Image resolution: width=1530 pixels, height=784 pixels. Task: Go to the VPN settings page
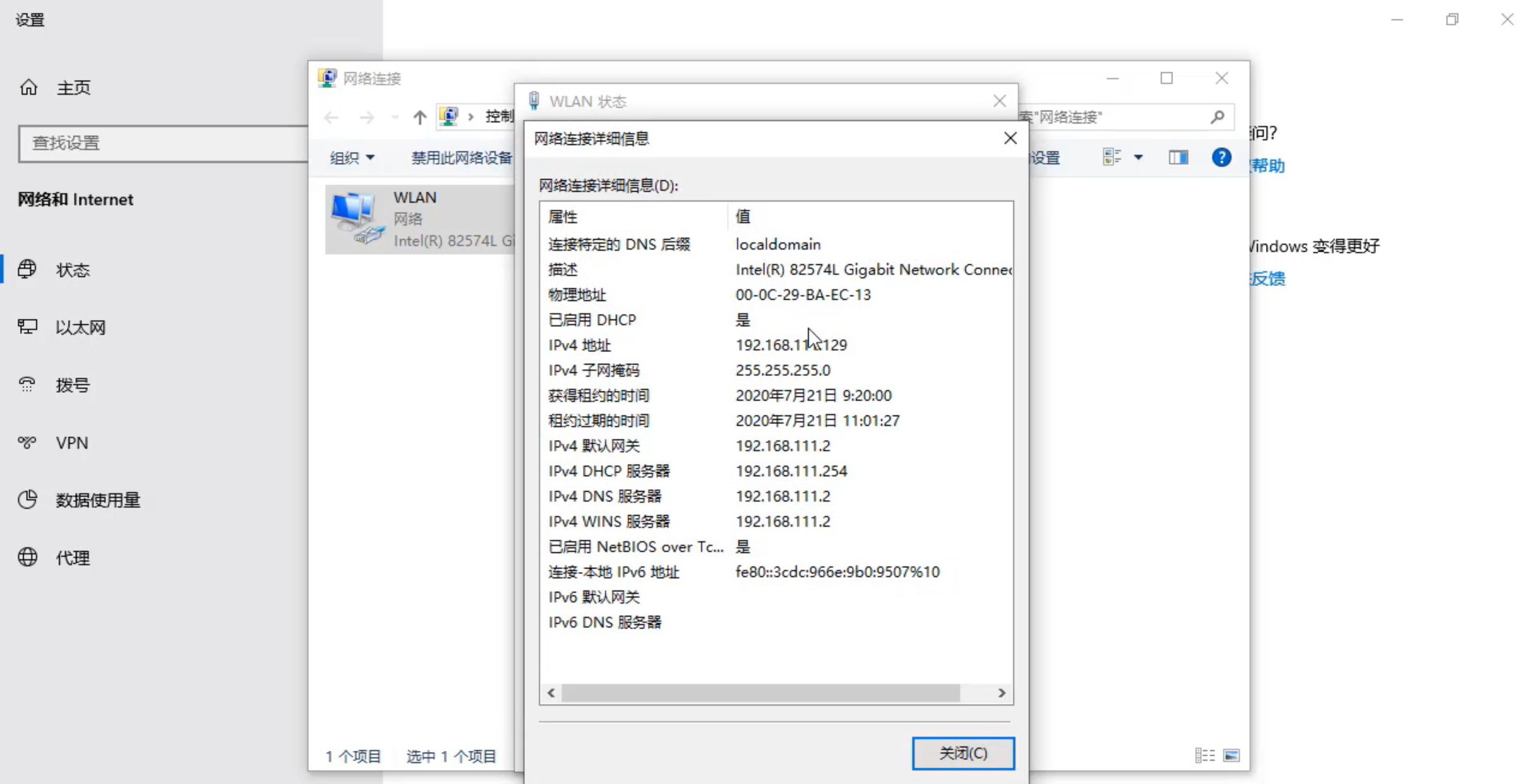tap(71, 443)
